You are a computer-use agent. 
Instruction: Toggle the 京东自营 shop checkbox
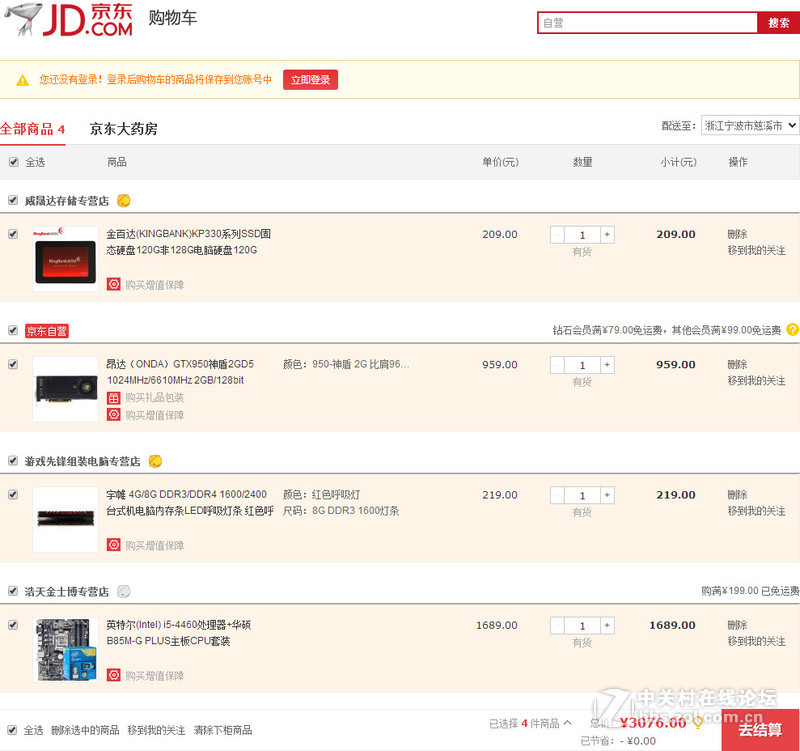coord(13,331)
